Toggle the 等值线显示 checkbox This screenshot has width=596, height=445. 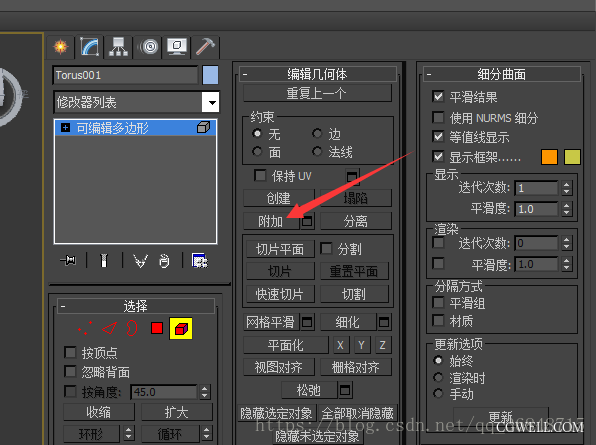[438, 136]
